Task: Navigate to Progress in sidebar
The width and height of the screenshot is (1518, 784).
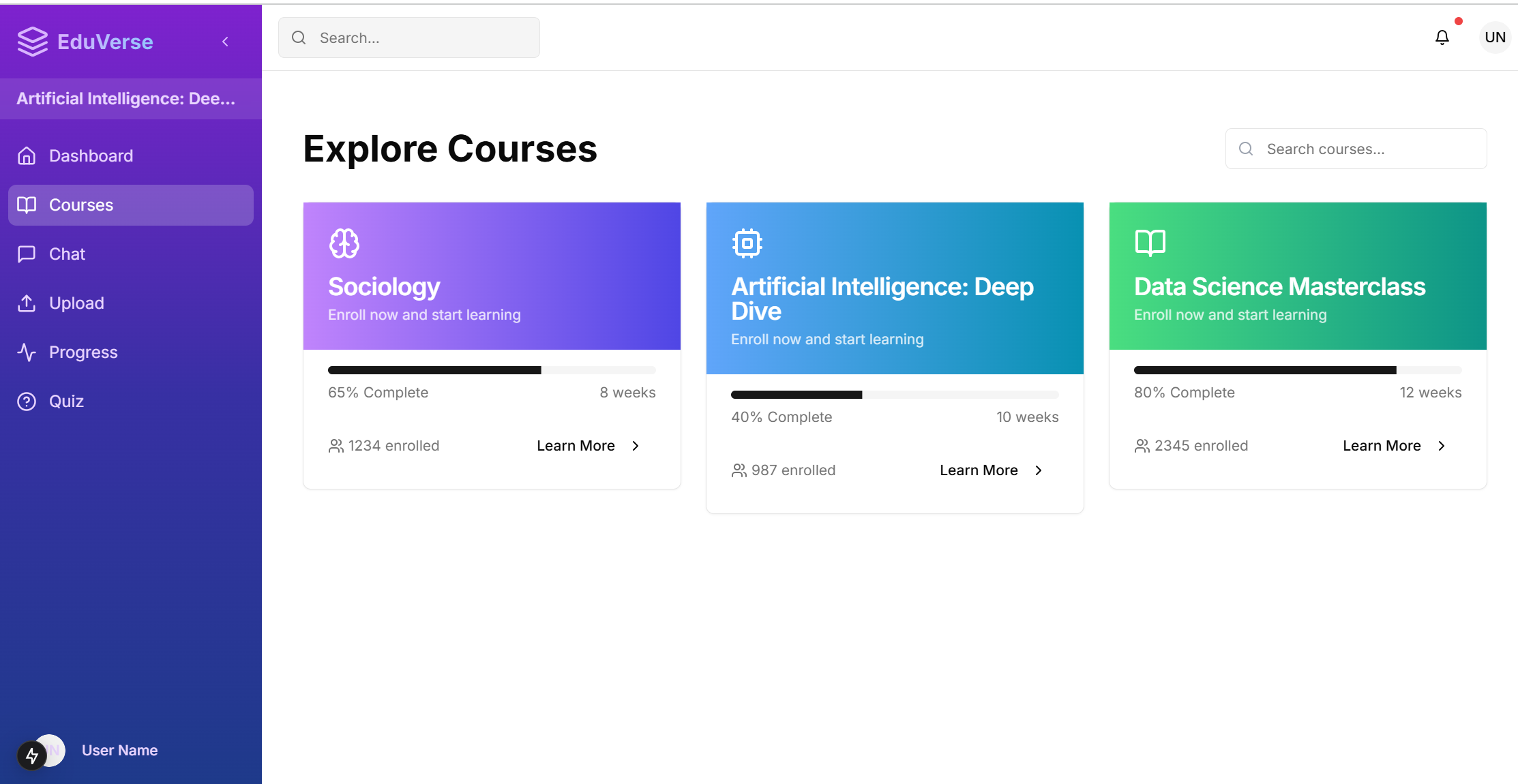Action: (83, 352)
